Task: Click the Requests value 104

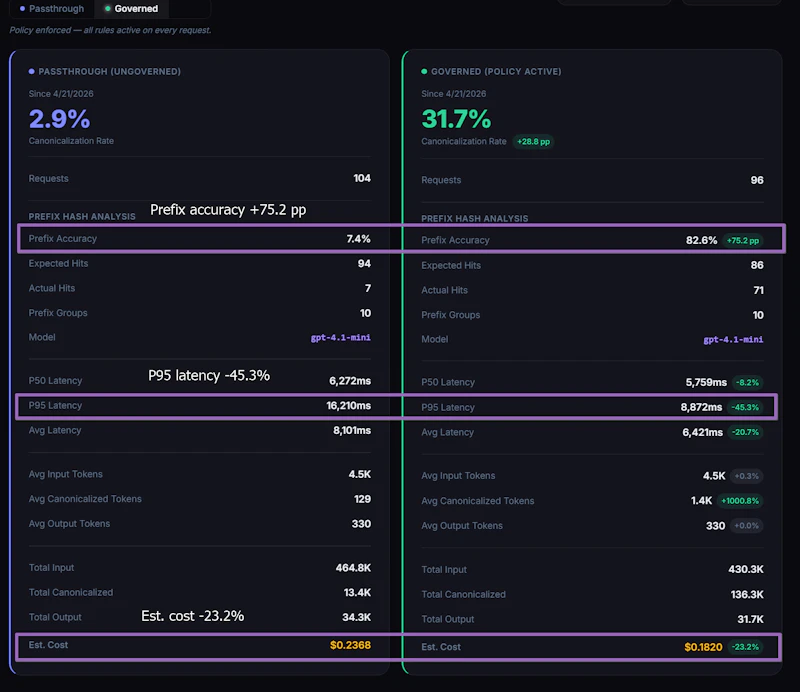Action: pyautogui.click(x=362, y=178)
